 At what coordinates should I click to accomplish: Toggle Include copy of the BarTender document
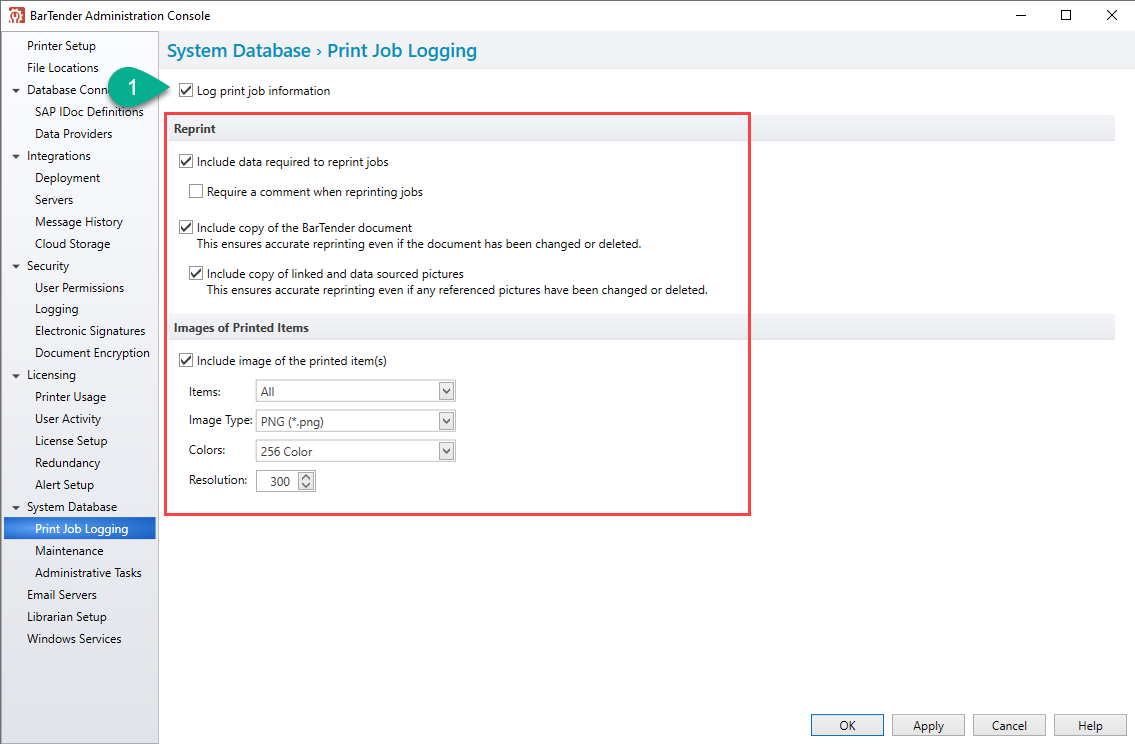(186, 227)
